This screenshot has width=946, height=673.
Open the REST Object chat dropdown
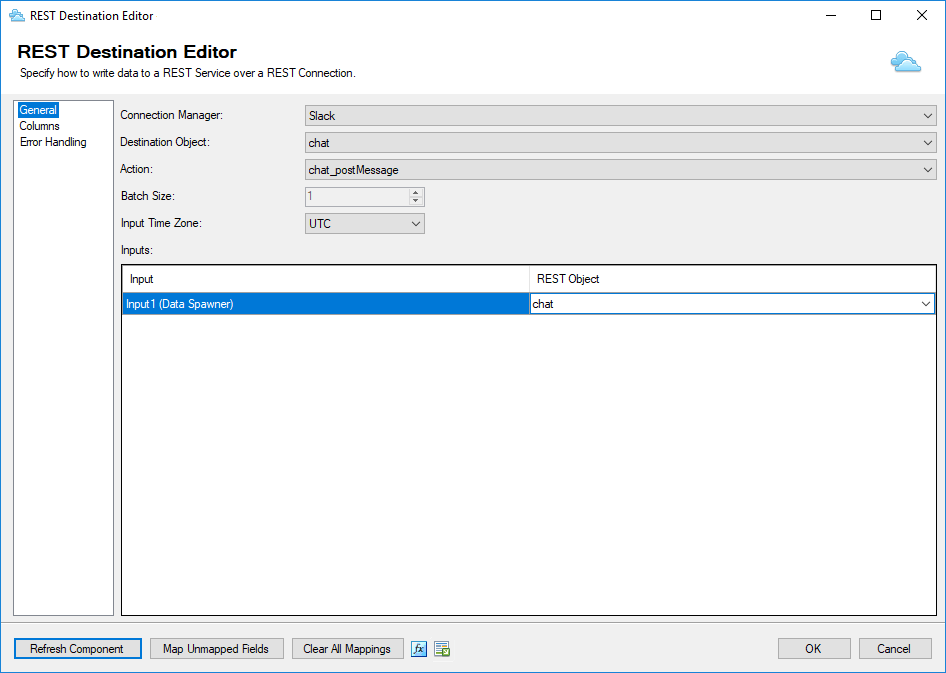tap(731, 304)
